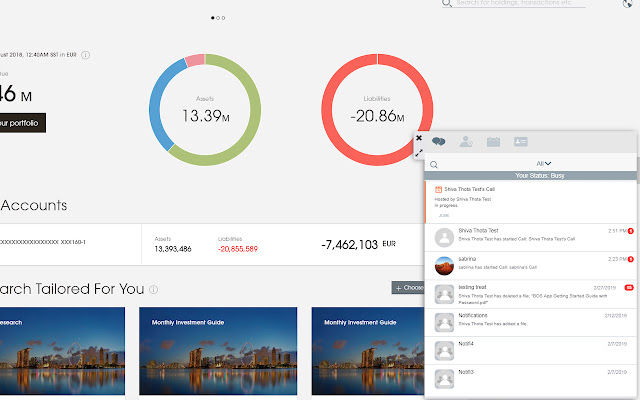
Task: Open the calendar tab in the chat panel
Action: tap(493, 142)
